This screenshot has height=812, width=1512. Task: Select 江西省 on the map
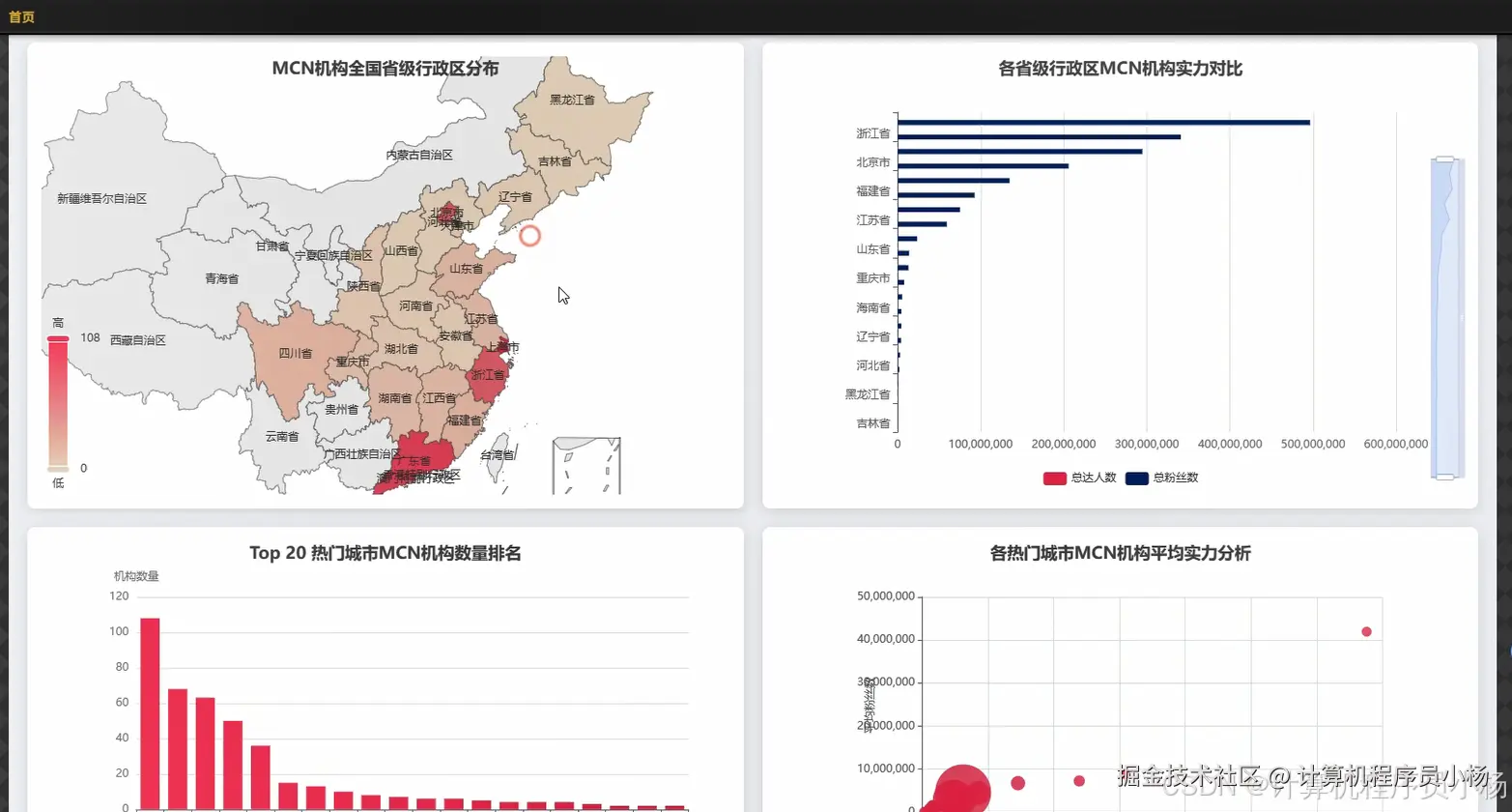coord(439,398)
